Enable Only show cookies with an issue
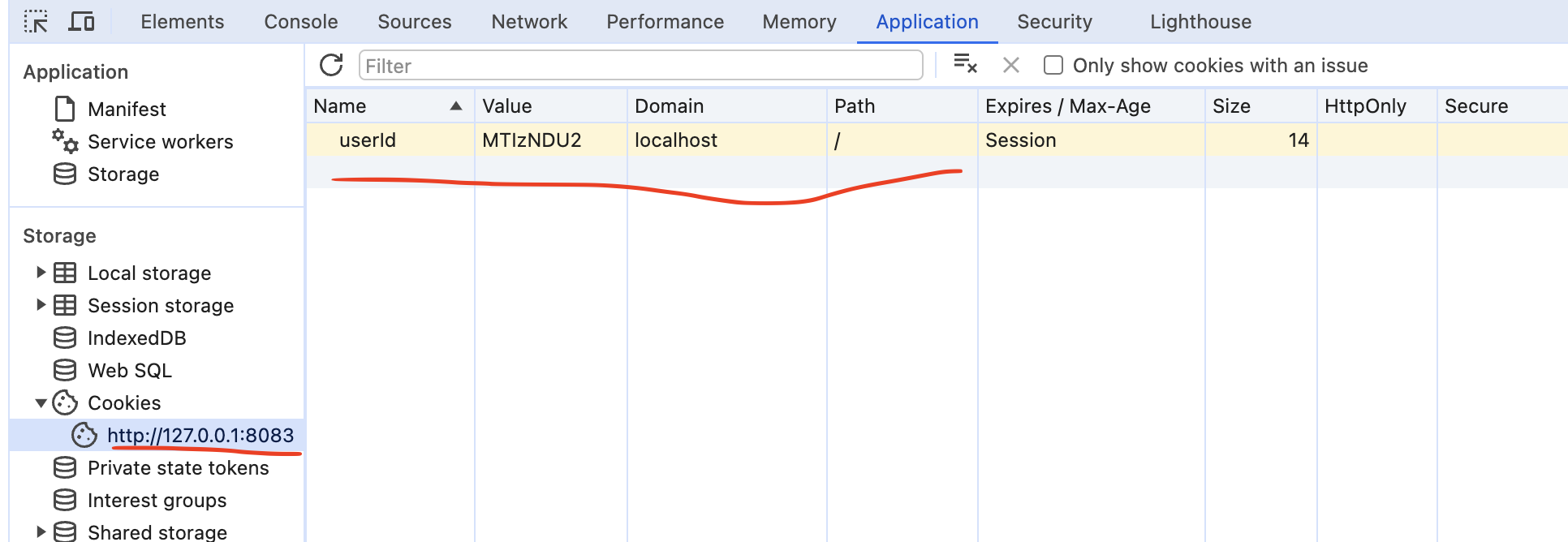This screenshot has height=542, width=1568. (1053, 65)
